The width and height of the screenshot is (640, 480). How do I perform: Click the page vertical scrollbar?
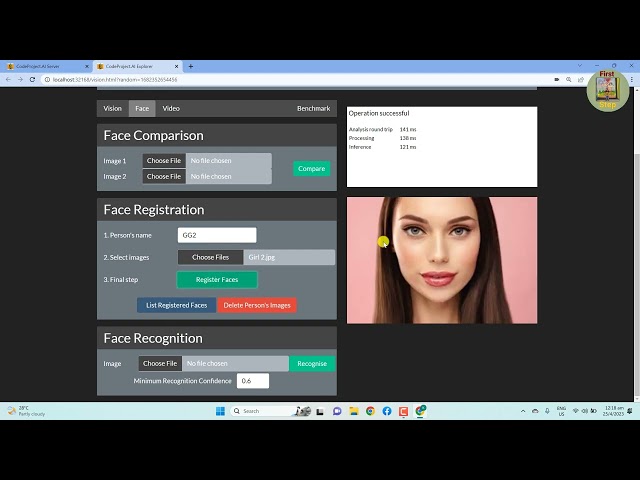637,276
